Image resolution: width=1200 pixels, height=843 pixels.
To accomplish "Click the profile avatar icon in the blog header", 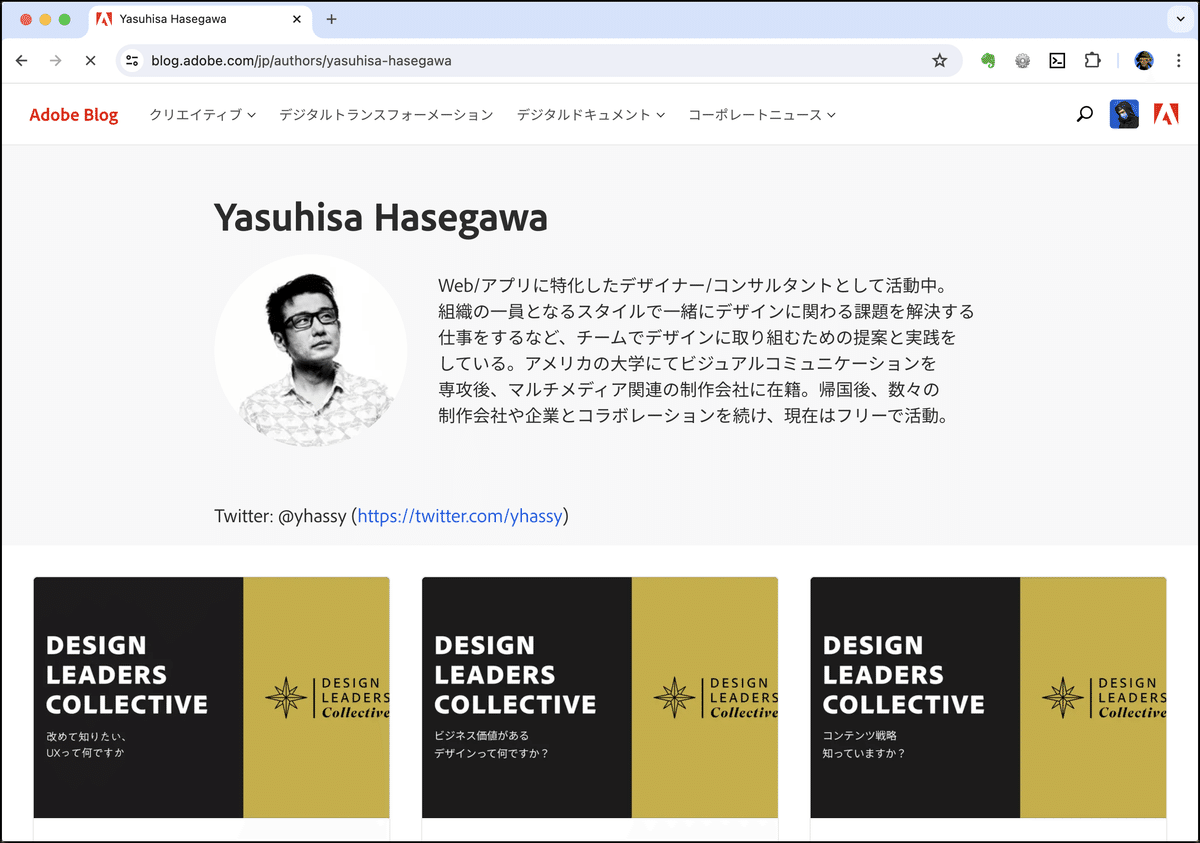I will (x=1124, y=113).
